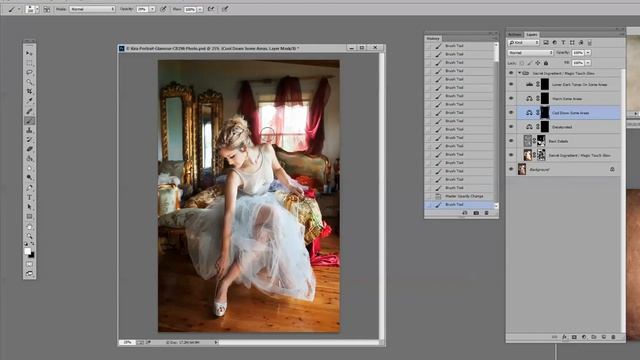The image size is (640, 360).
Task: Open brush Mode dropdown in options bar
Action: [x=92, y=9]
